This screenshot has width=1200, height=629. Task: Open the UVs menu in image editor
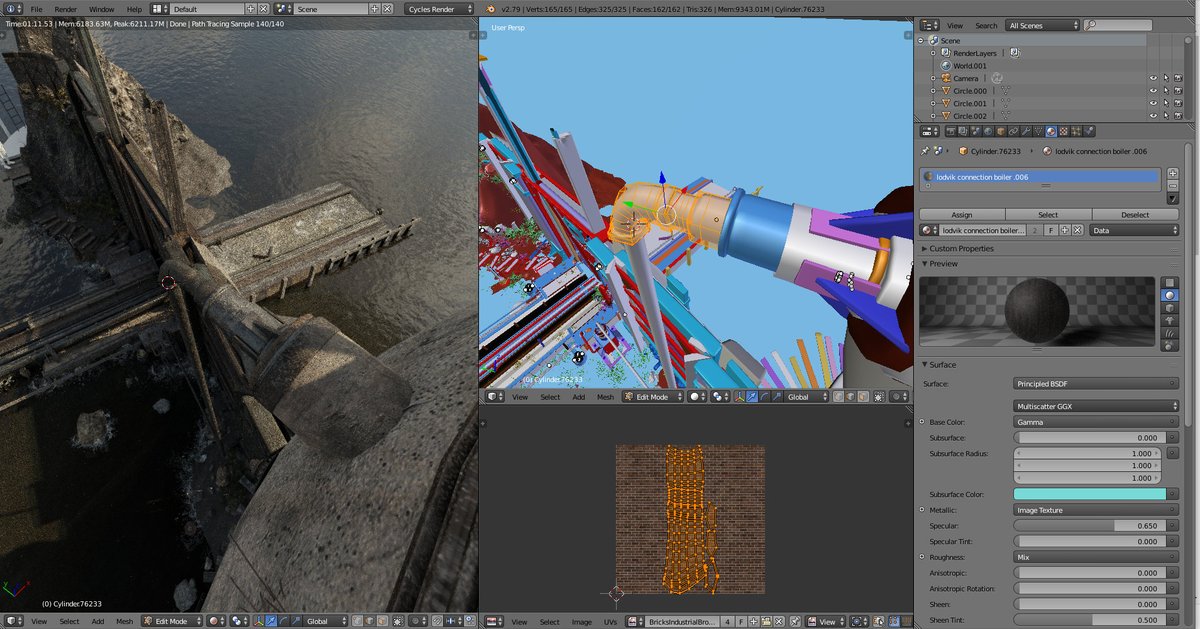pos(610,622)
